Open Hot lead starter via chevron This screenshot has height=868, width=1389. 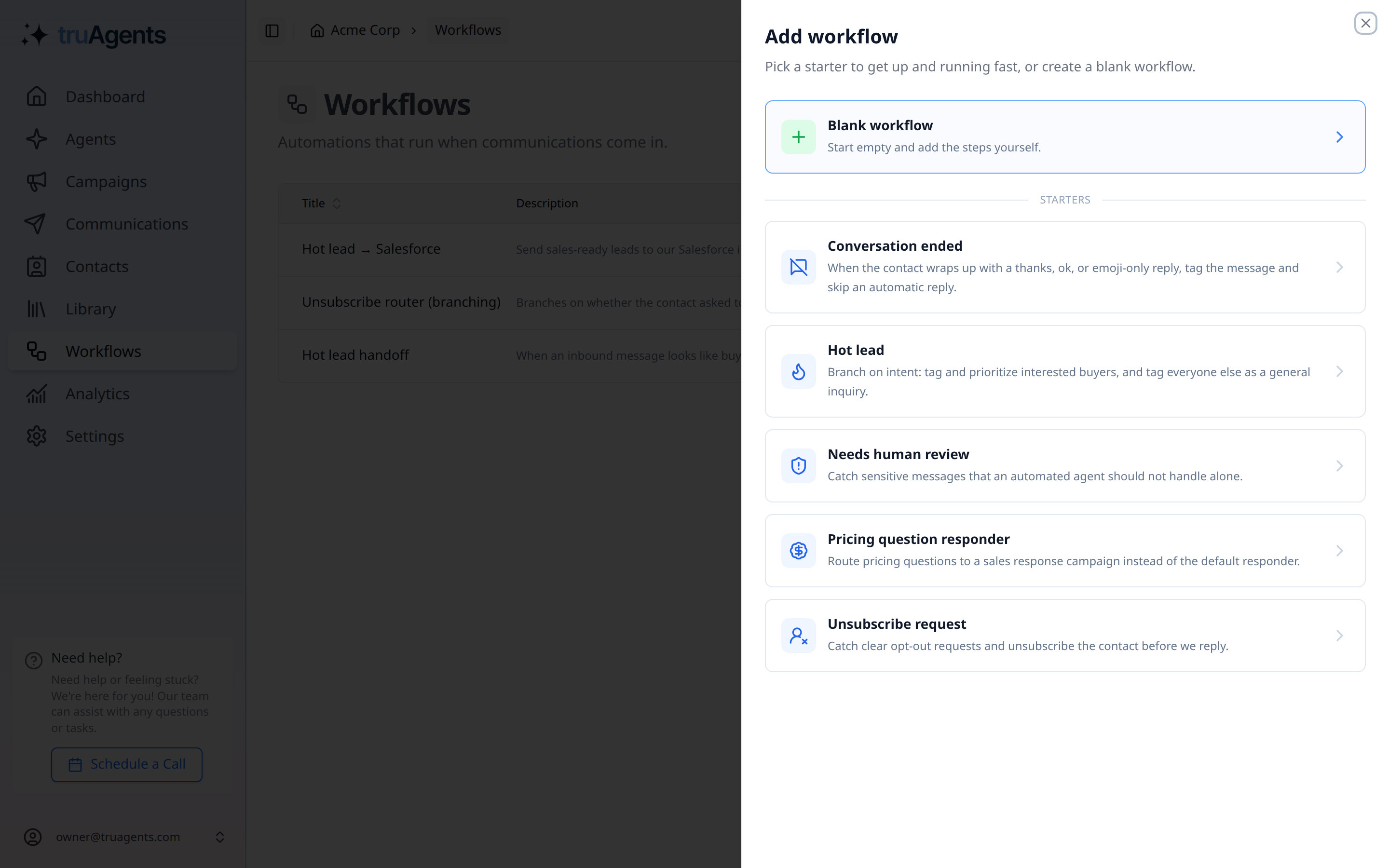(x=1339, y=371)
